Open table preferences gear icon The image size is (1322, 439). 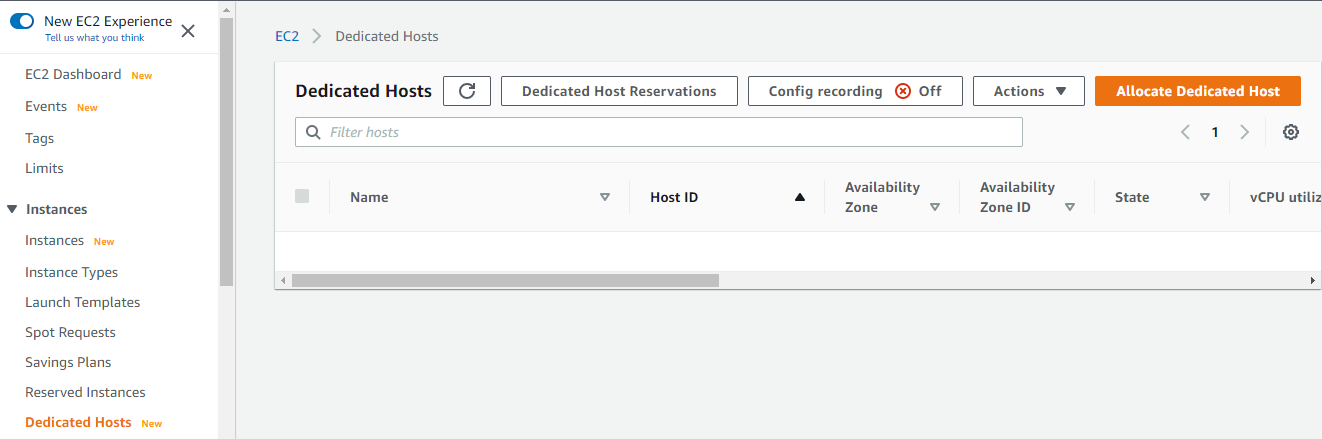1291,132
